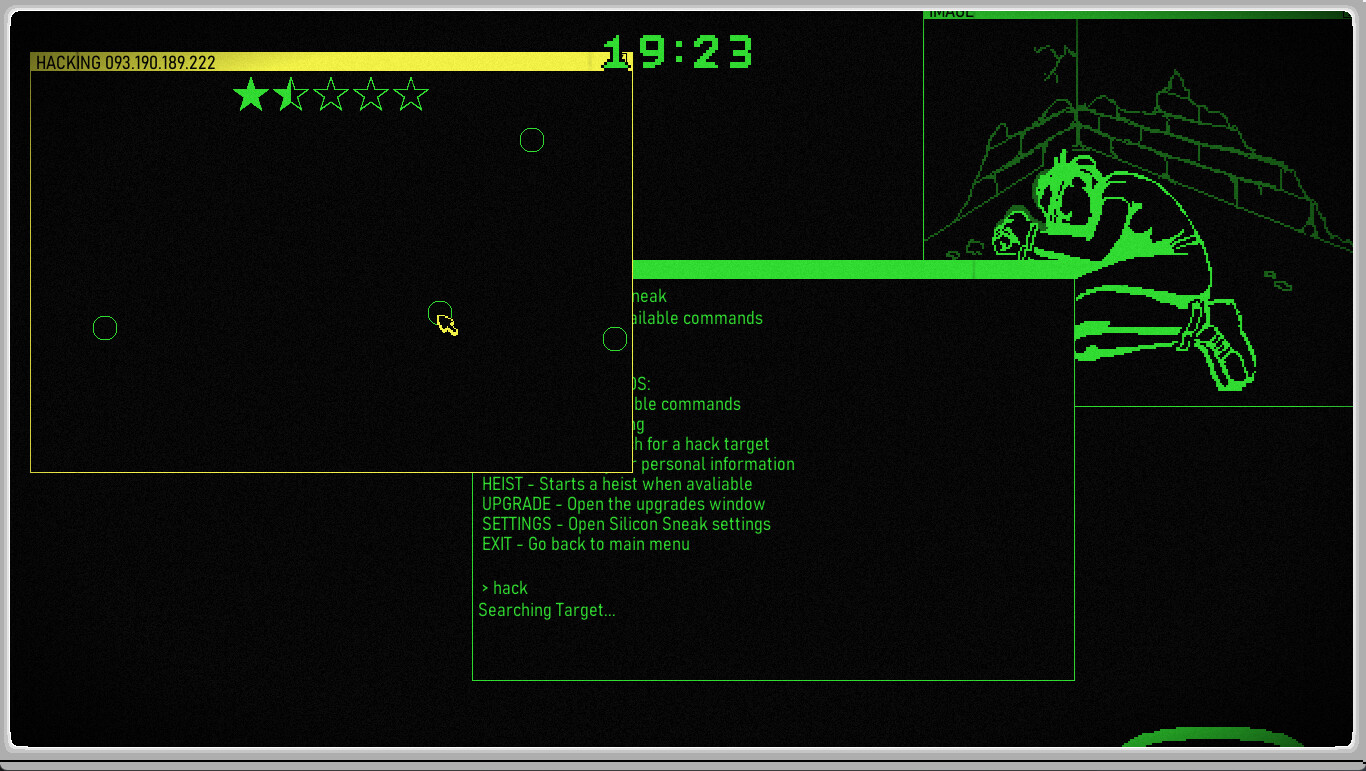This screenshot has width=1366, height=771.
Task: Select the circle node at the right edge
Action: [615, 339]
